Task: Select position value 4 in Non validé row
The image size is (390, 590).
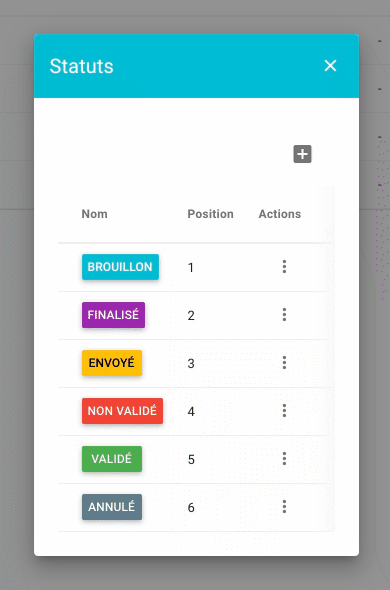Action: point(191,412)
